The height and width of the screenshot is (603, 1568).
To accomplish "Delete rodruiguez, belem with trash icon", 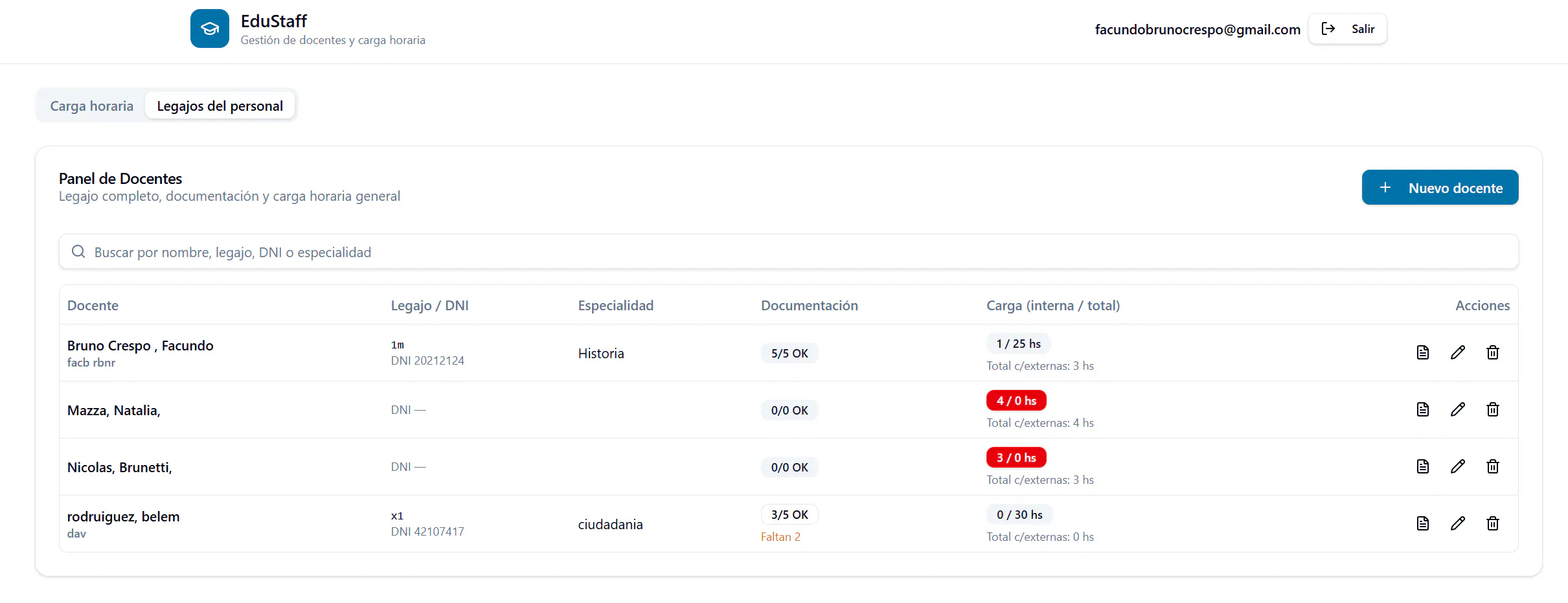I will tap(1493, 523).
